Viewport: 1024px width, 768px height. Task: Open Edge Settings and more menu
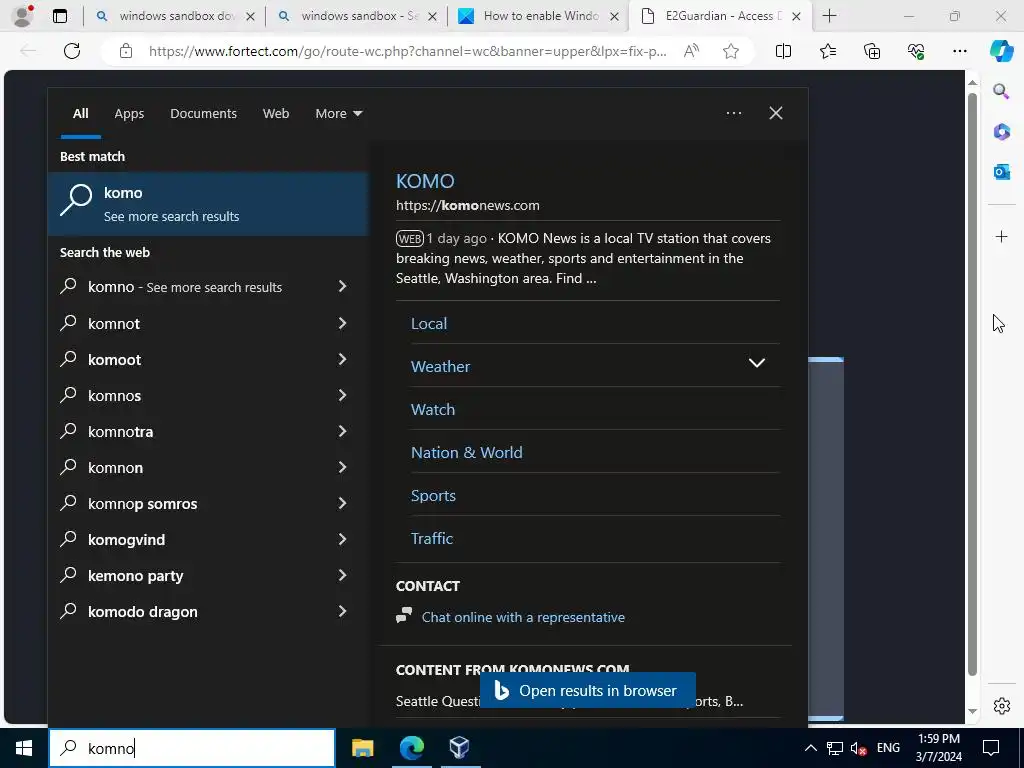(959, 51)
